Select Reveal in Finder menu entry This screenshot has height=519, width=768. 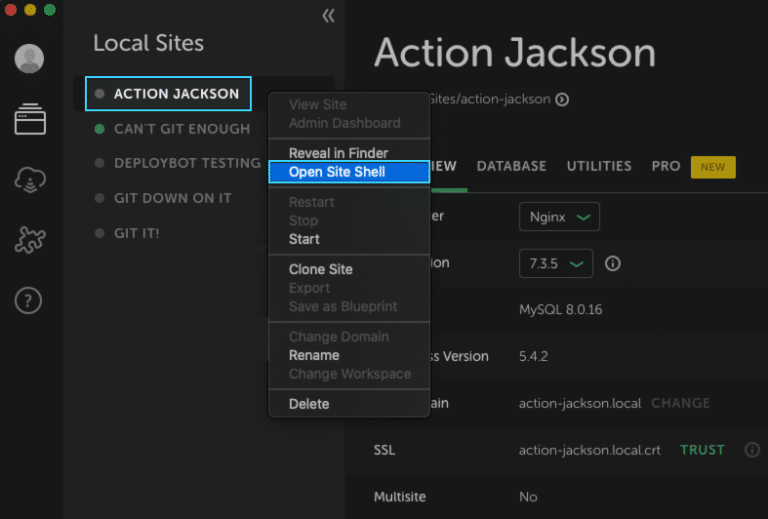tap(338, 153)
